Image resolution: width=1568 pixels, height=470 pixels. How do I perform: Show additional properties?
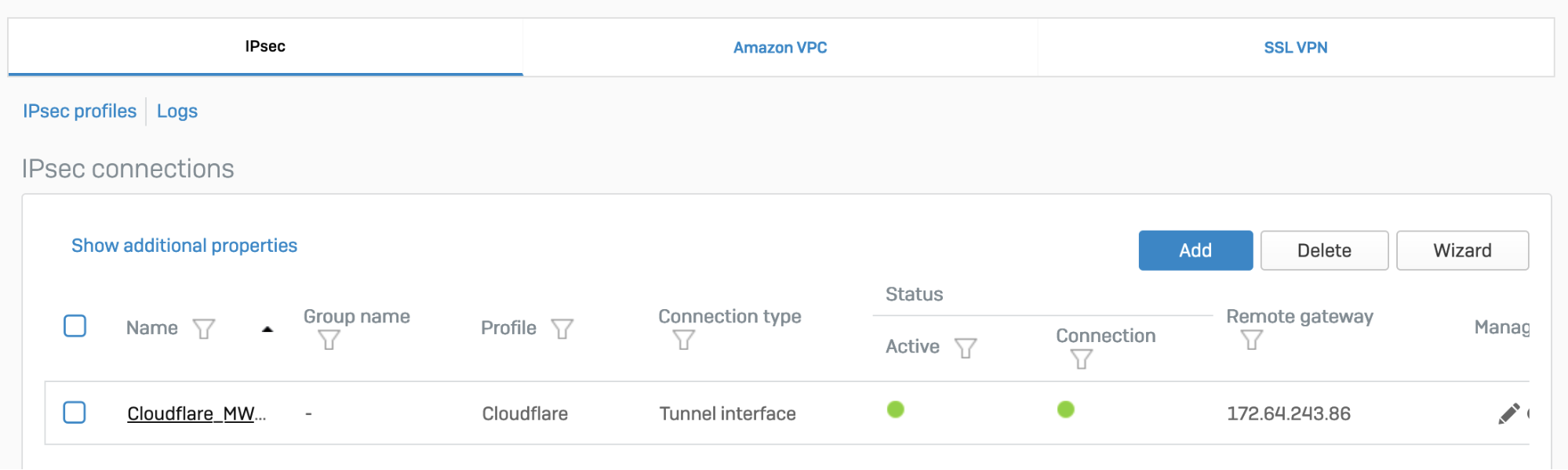pyautogui.click(x=184, y=245)
